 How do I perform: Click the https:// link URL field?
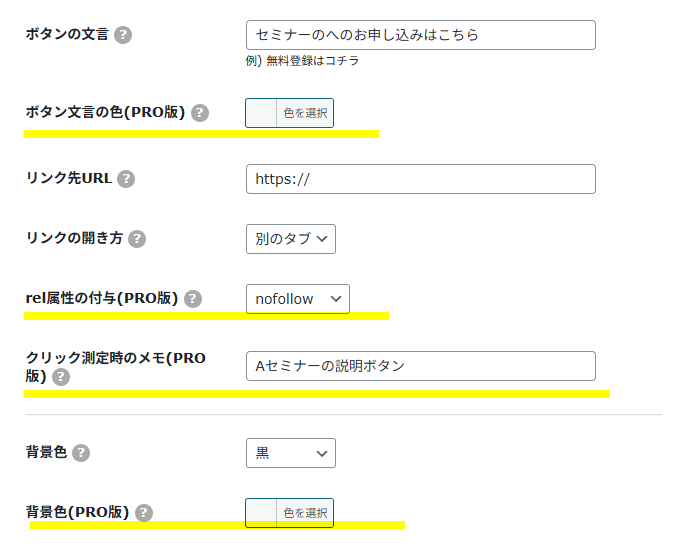421,179
